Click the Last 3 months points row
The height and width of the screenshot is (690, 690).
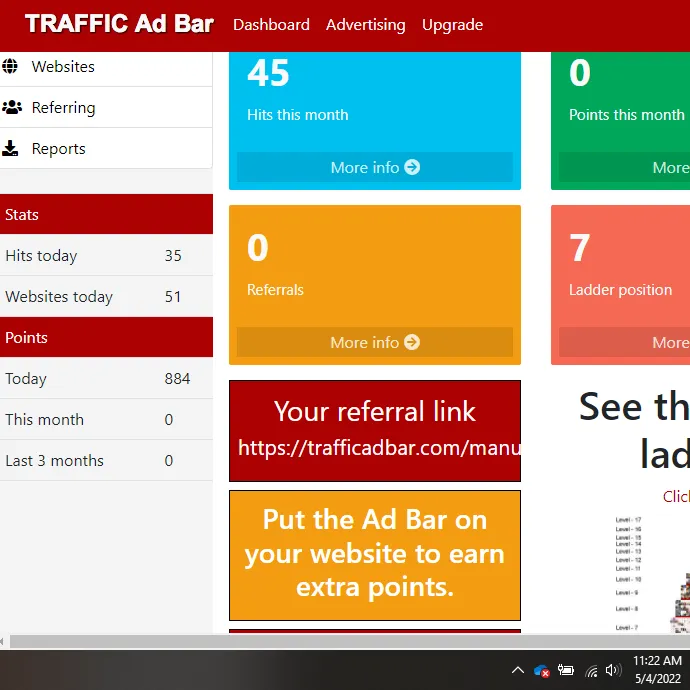(106, 460)
